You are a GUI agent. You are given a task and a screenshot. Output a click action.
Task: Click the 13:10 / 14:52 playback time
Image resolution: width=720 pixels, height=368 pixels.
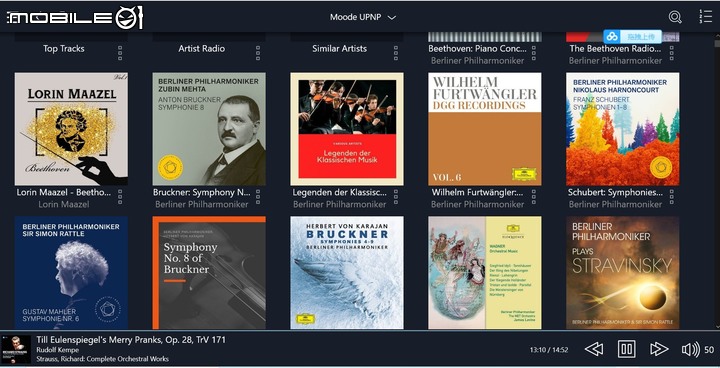click(549, 350)
